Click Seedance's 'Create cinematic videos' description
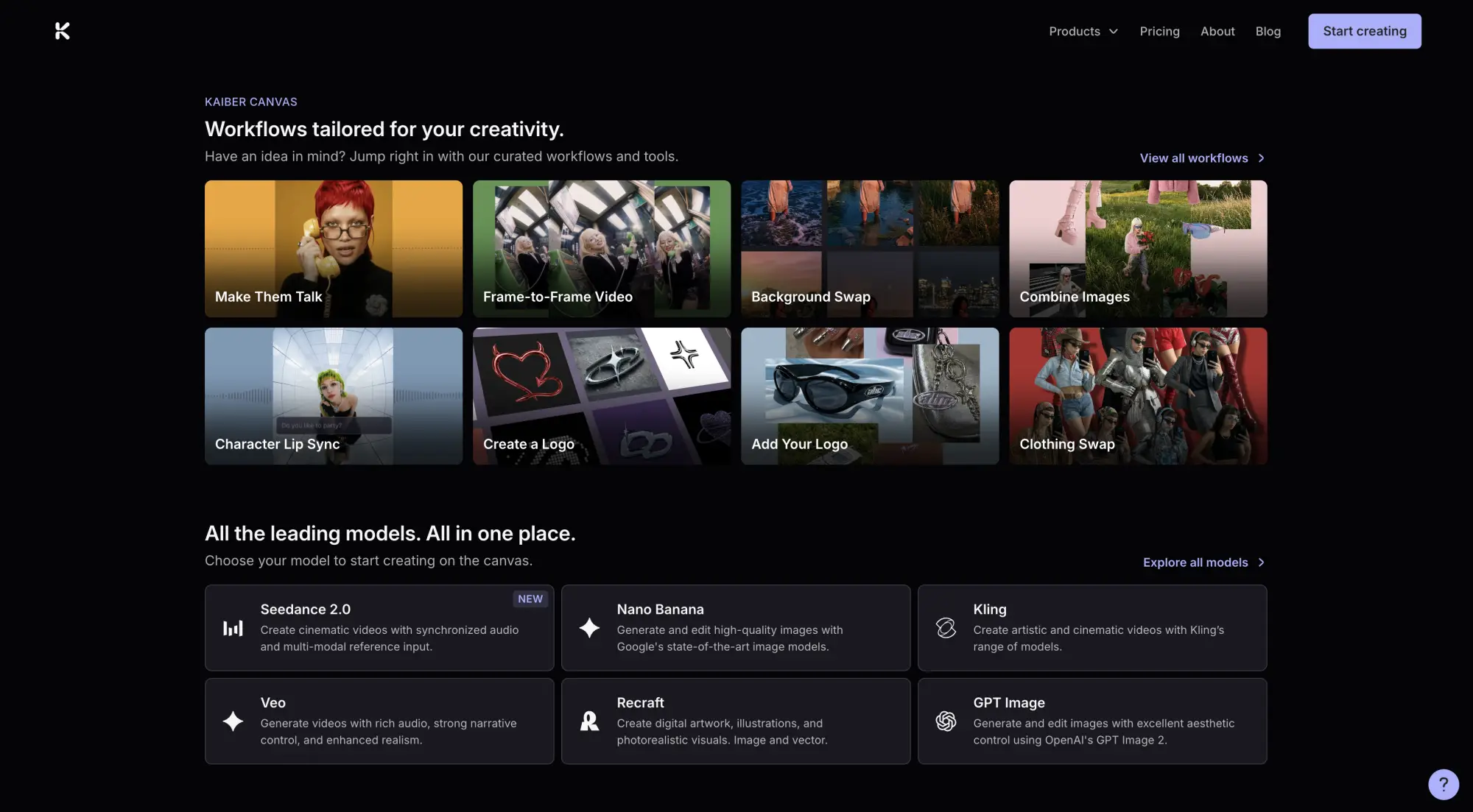The width and height of the screenshot is (1473, 812). pos(389,638)
